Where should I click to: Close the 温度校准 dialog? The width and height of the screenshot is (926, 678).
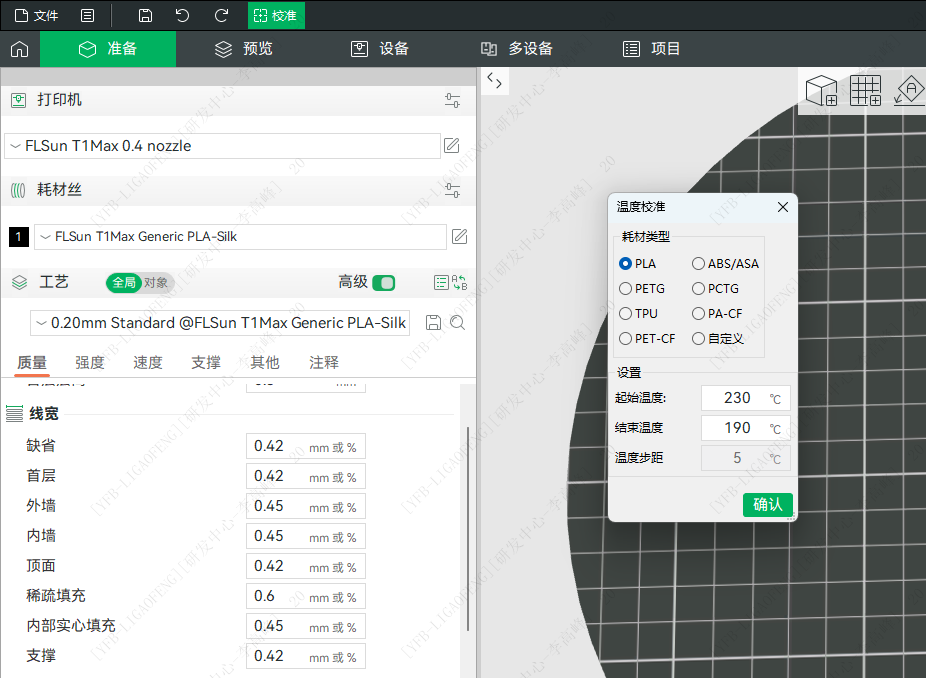click(x=783, y=207)
